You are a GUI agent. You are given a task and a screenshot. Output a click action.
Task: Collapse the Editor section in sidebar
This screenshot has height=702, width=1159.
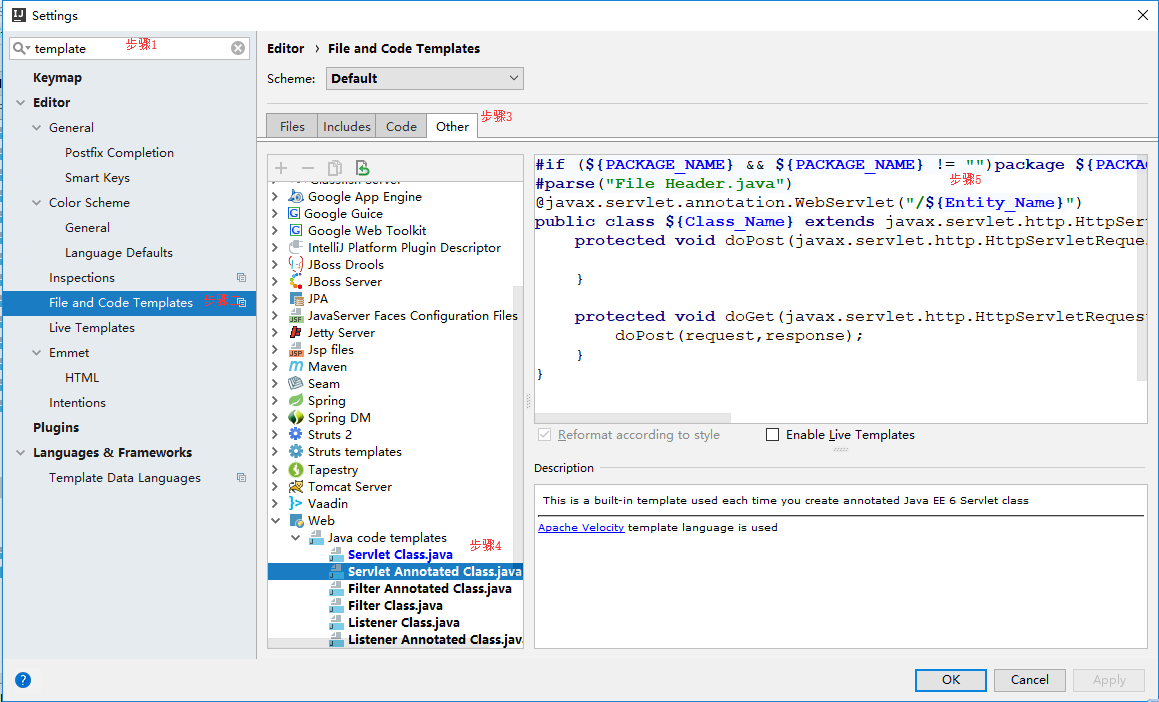21,103
